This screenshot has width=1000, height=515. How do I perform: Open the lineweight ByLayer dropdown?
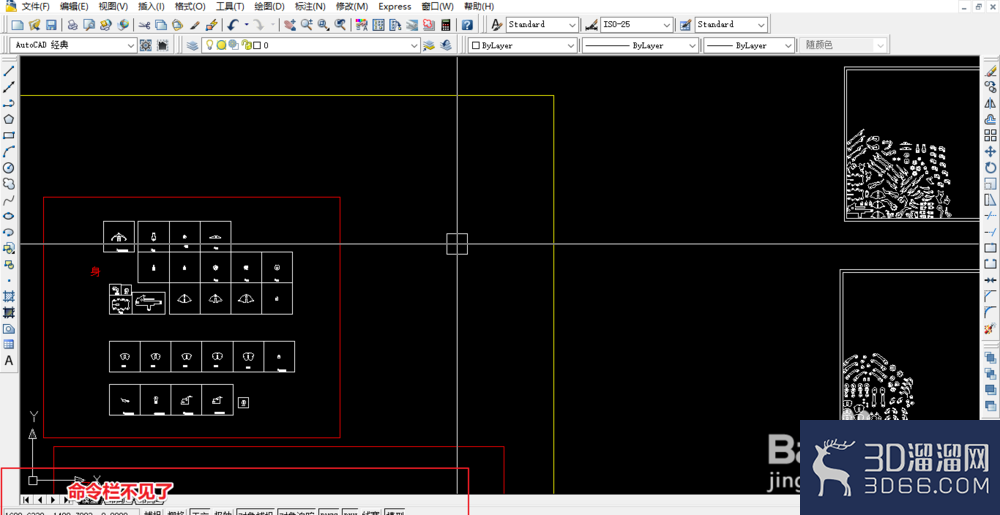click(x=788, y=45)
